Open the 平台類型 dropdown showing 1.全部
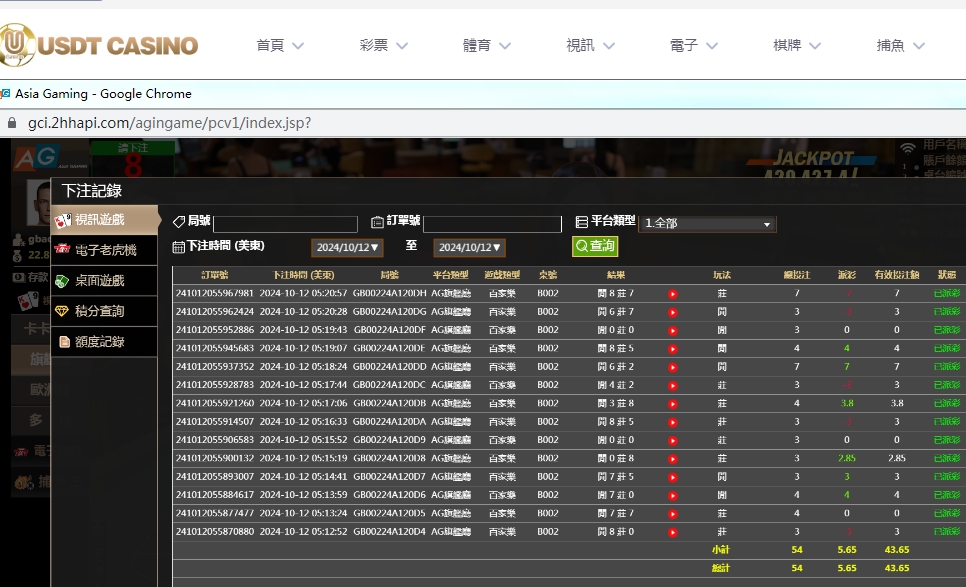This screenshot has width=966, height=587. [x=708, y=224]
